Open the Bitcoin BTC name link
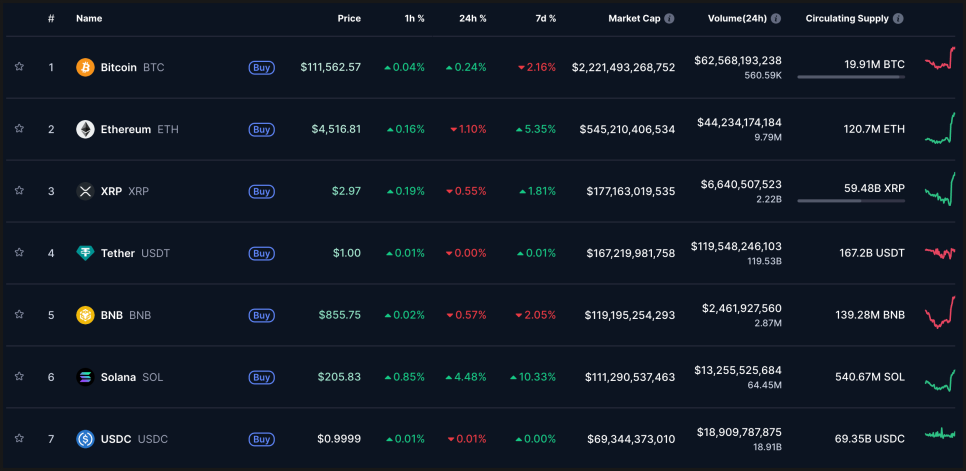 coord(132,67)
